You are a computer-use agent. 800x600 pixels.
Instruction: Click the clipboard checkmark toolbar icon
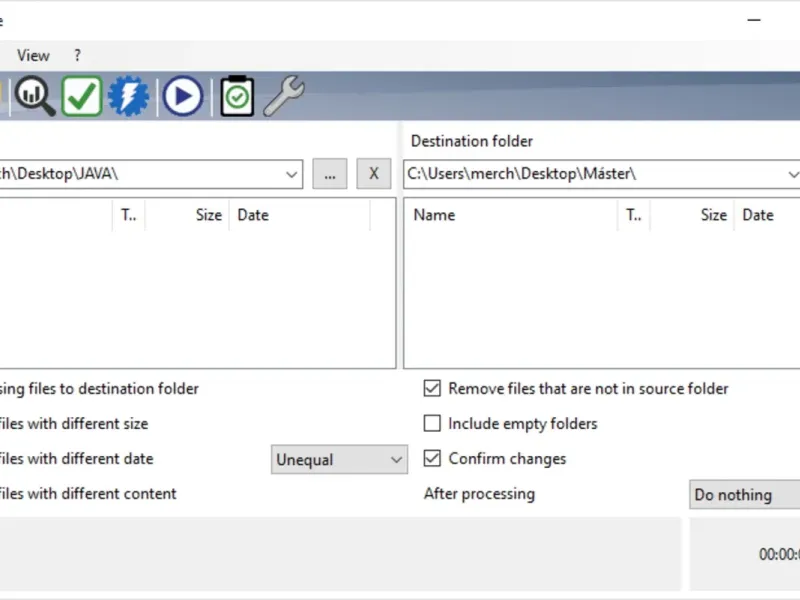coord(237,96)
